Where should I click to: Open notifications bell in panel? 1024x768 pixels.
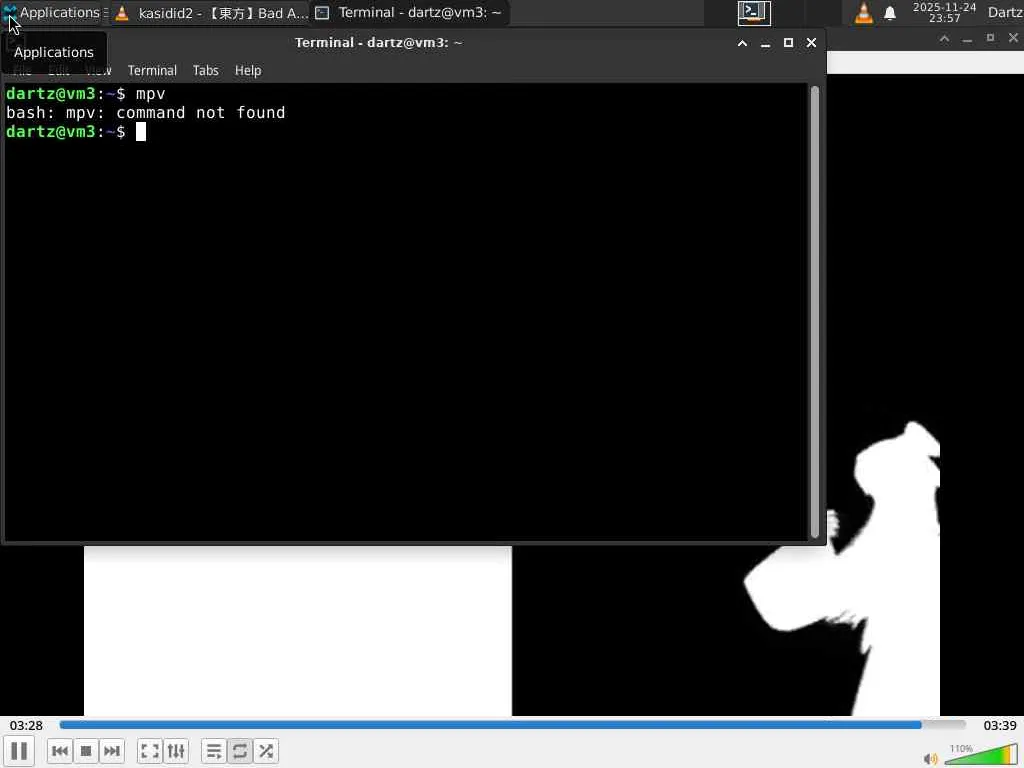(890, 13)
